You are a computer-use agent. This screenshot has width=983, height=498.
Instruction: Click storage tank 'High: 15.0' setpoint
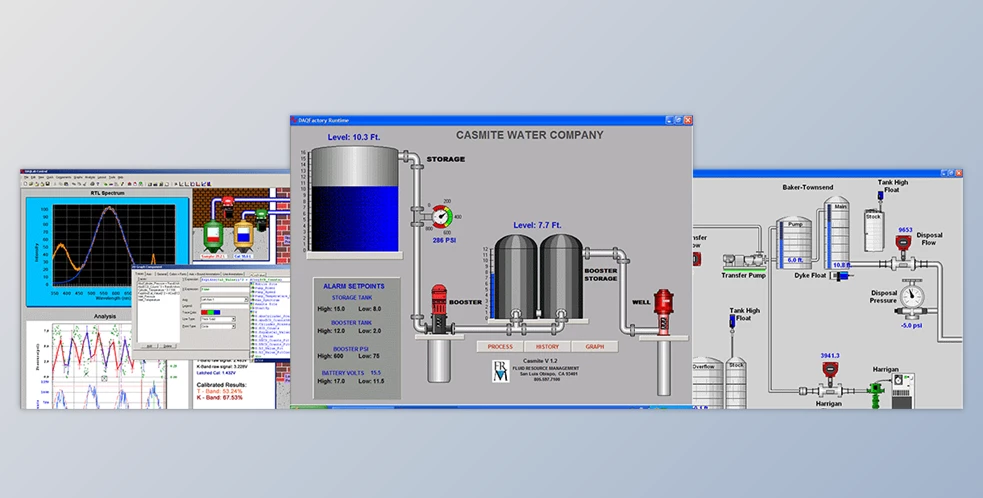(332, 309)
